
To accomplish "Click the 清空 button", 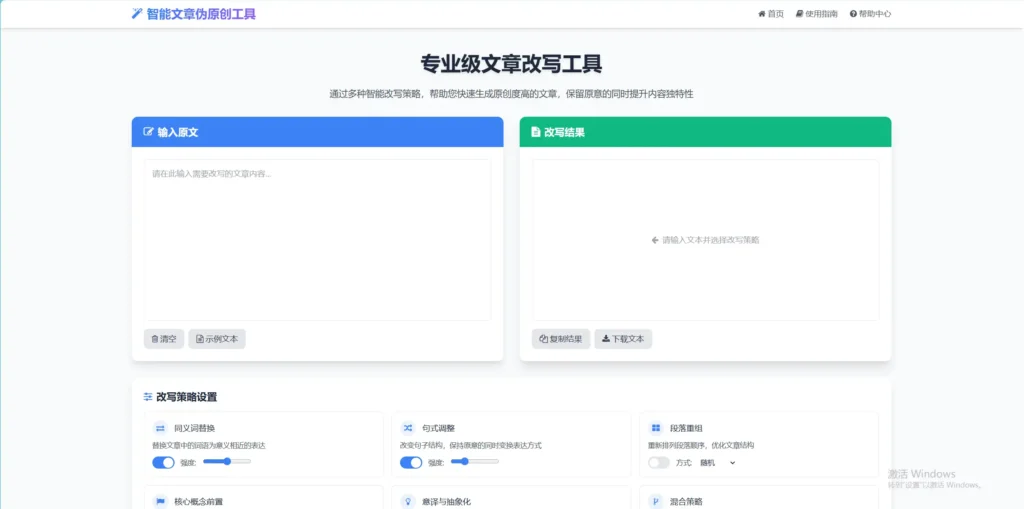I will pyautogui.click(x=164, y=339).
